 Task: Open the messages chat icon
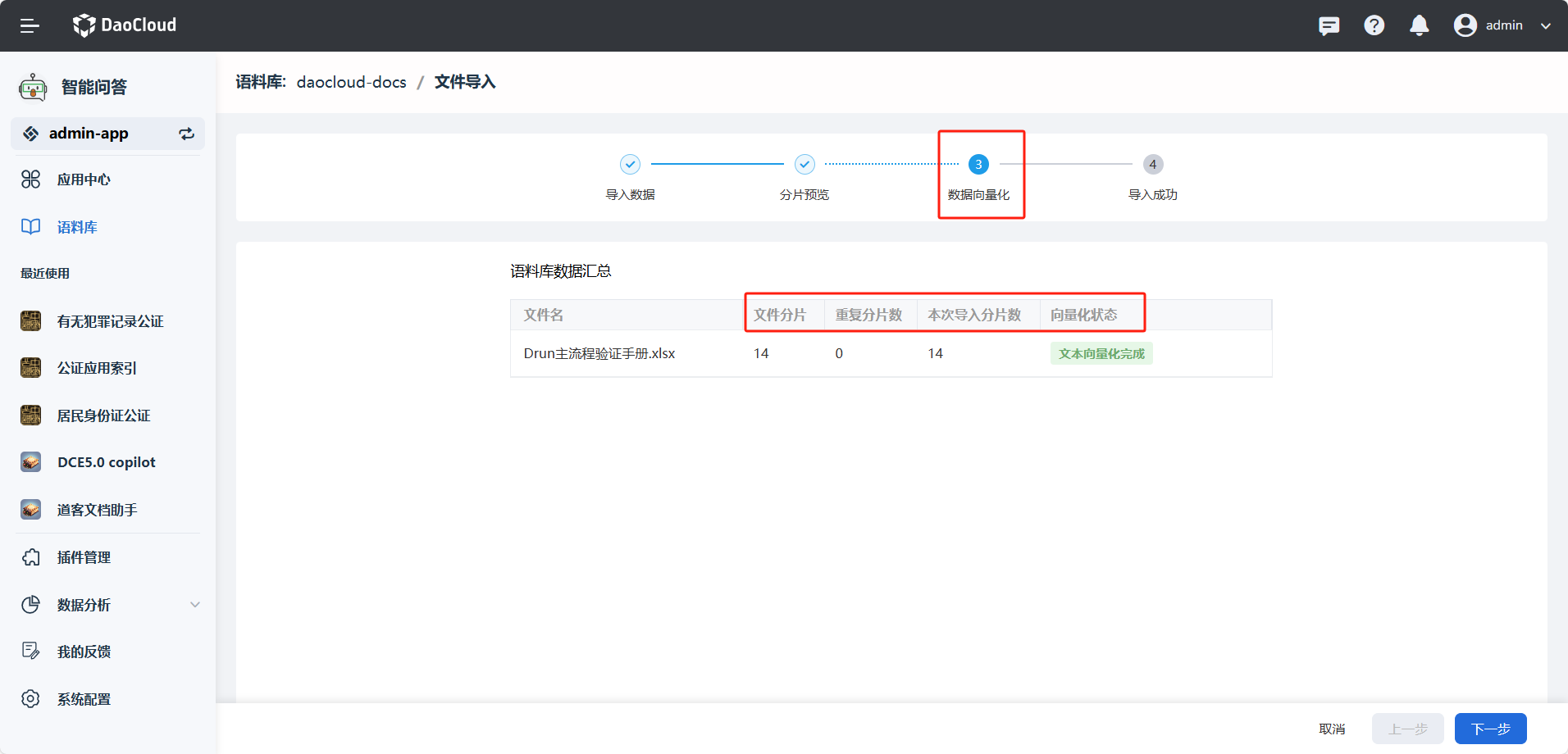click(x=1329, y=25)
